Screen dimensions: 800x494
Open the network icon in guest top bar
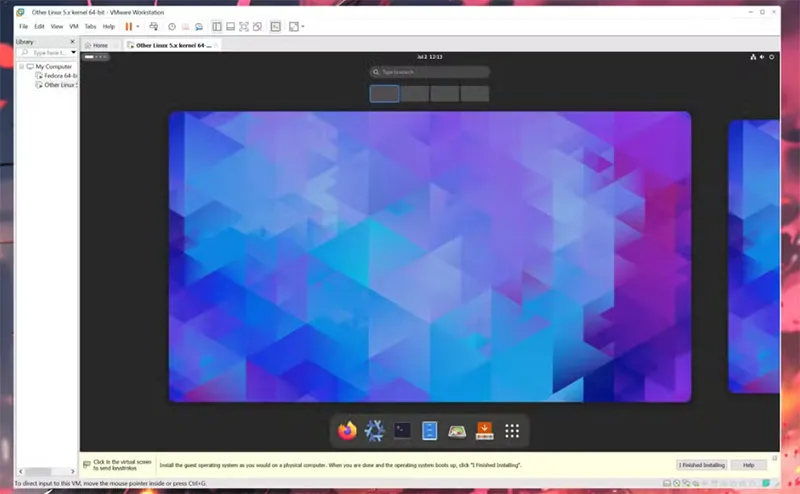point(753,57)
